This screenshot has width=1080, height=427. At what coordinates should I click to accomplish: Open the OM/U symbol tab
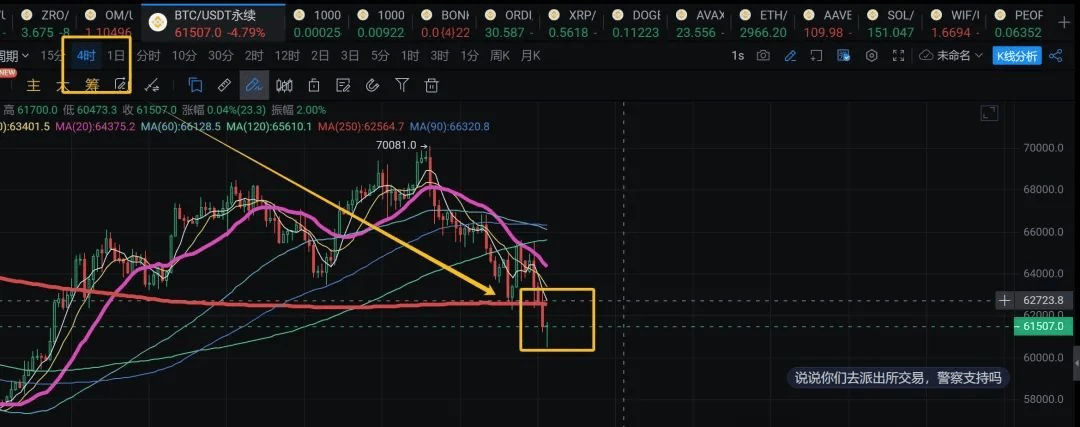[108, 23]
